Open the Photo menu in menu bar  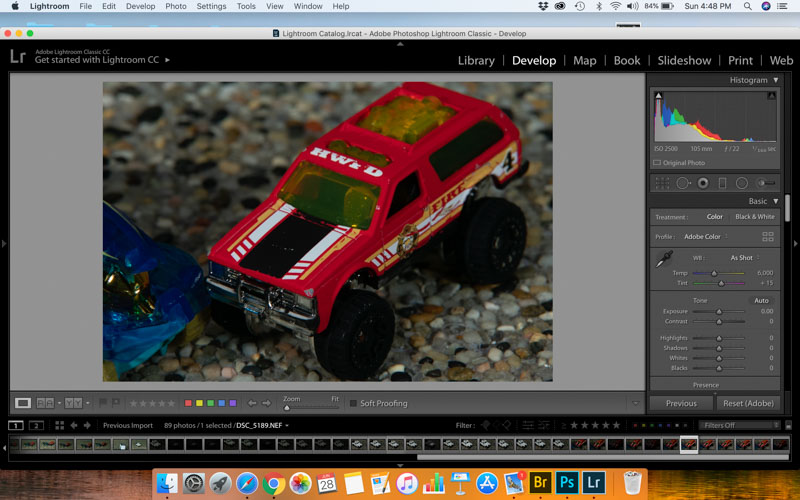(x=176, y=6)
